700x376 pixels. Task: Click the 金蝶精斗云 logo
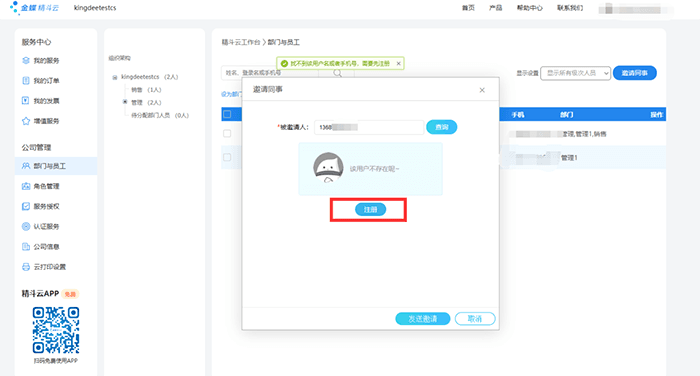coord(34,8)
